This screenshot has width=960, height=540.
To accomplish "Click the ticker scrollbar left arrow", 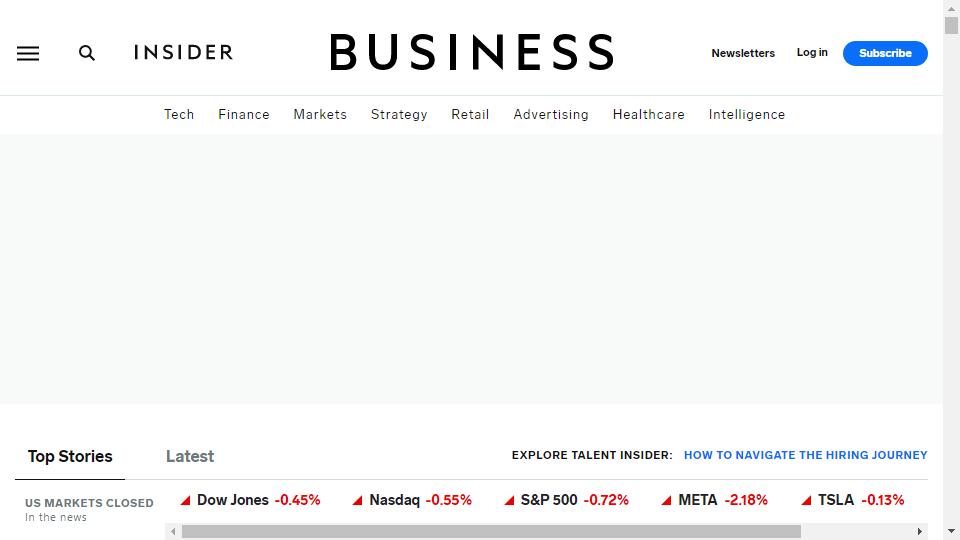I will pos(173,531).
